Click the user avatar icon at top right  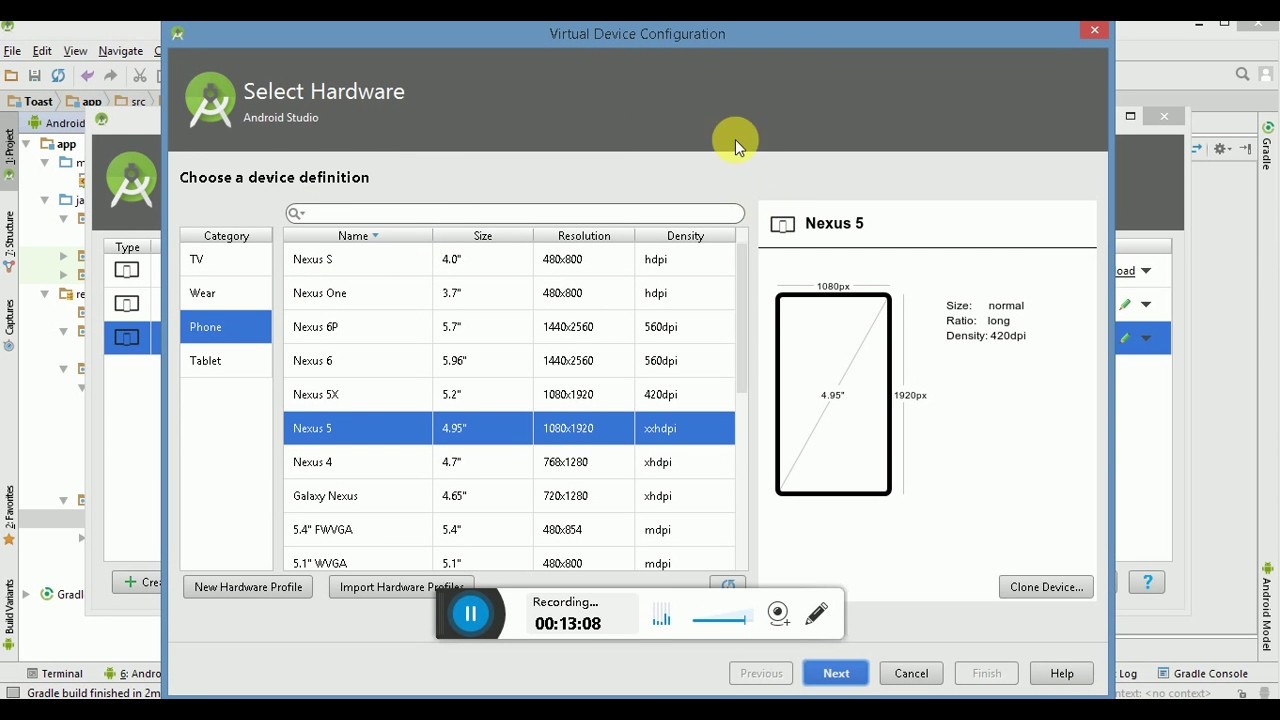1267,74
